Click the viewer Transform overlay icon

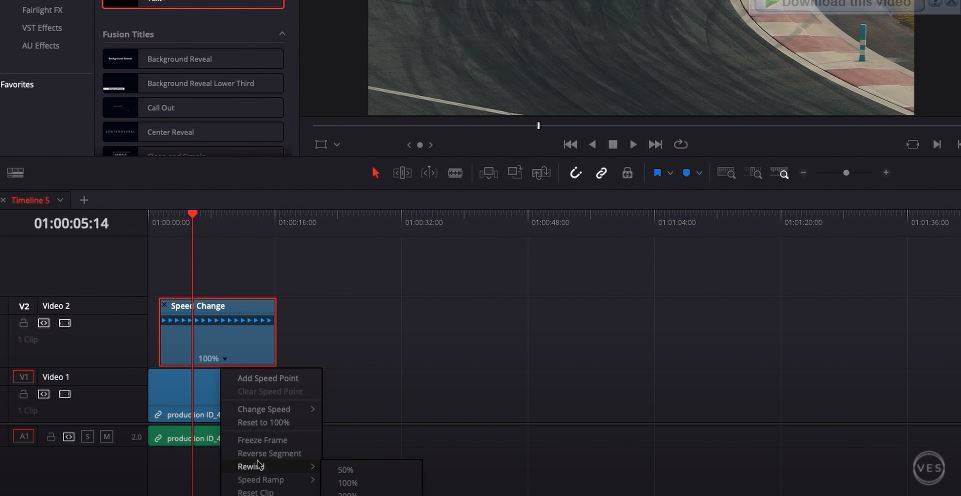321,145
